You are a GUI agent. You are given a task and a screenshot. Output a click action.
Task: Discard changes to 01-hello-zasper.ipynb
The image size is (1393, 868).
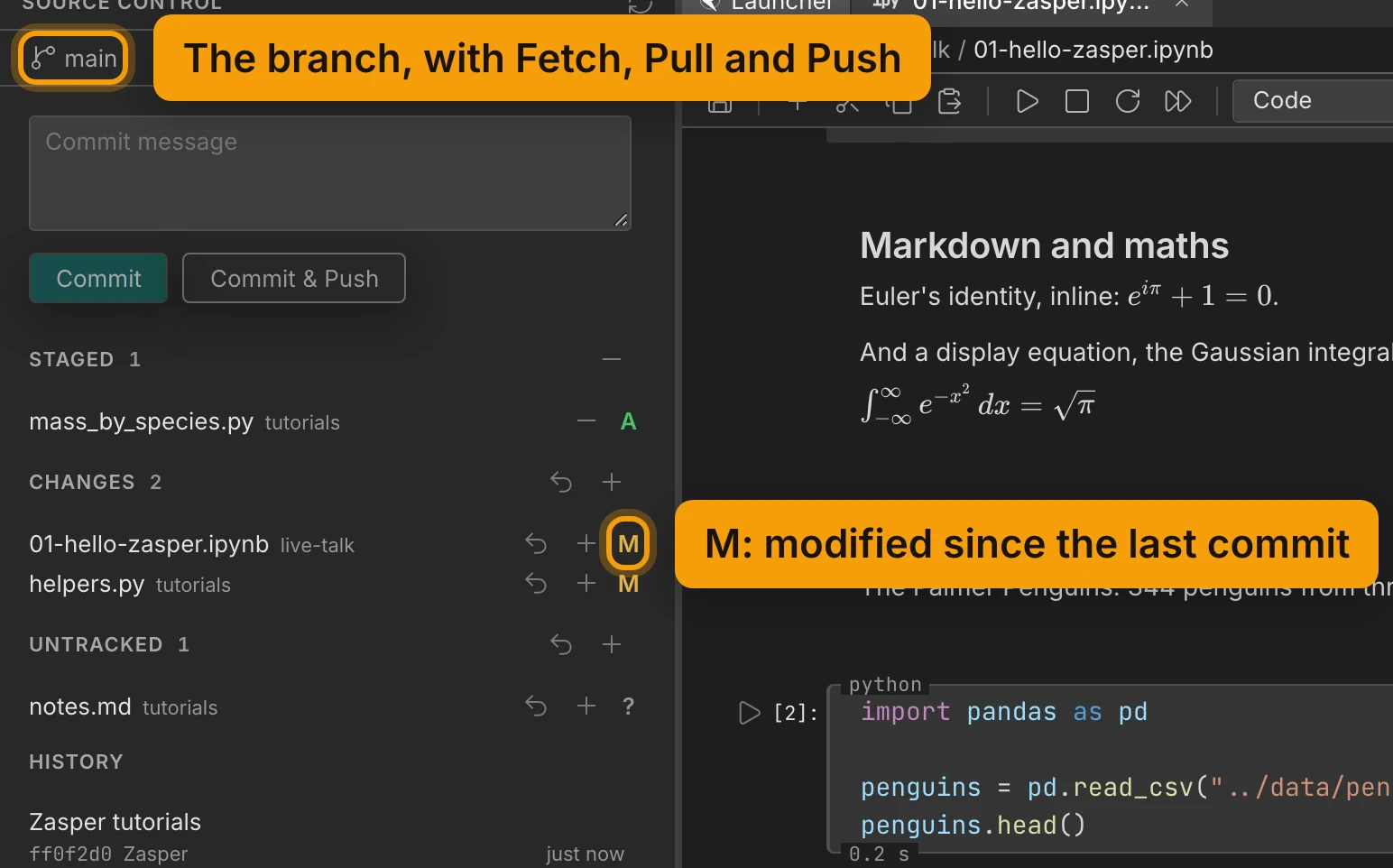pyautogui.click(x=536, y=544)
